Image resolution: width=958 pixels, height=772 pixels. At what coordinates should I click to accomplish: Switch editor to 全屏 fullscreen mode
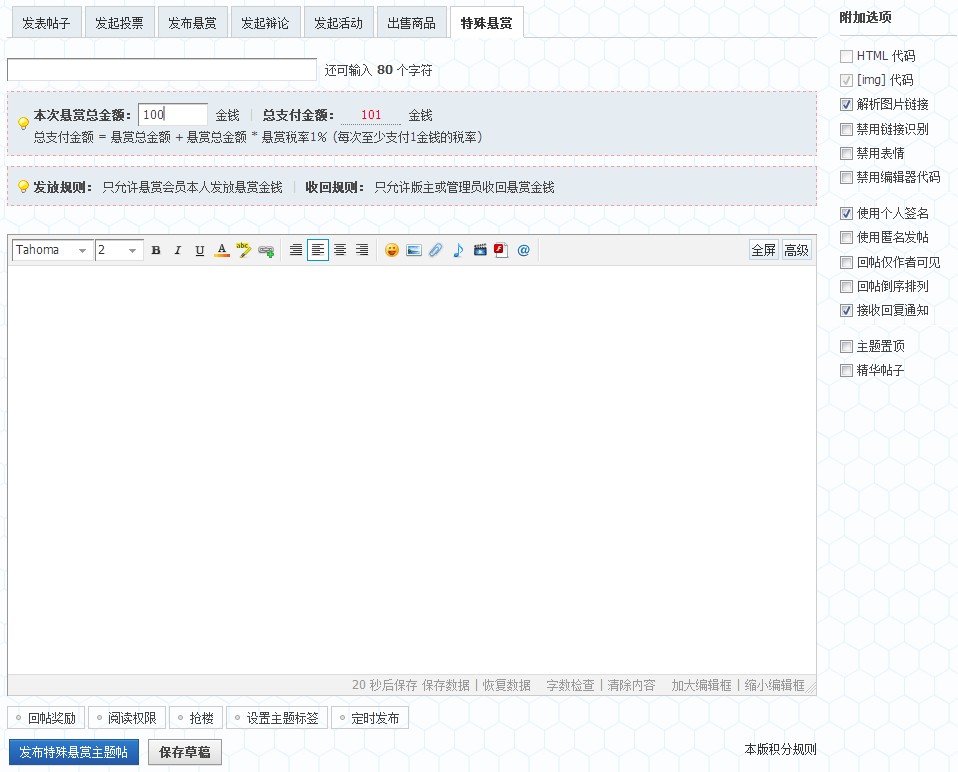tap(764, 250)
